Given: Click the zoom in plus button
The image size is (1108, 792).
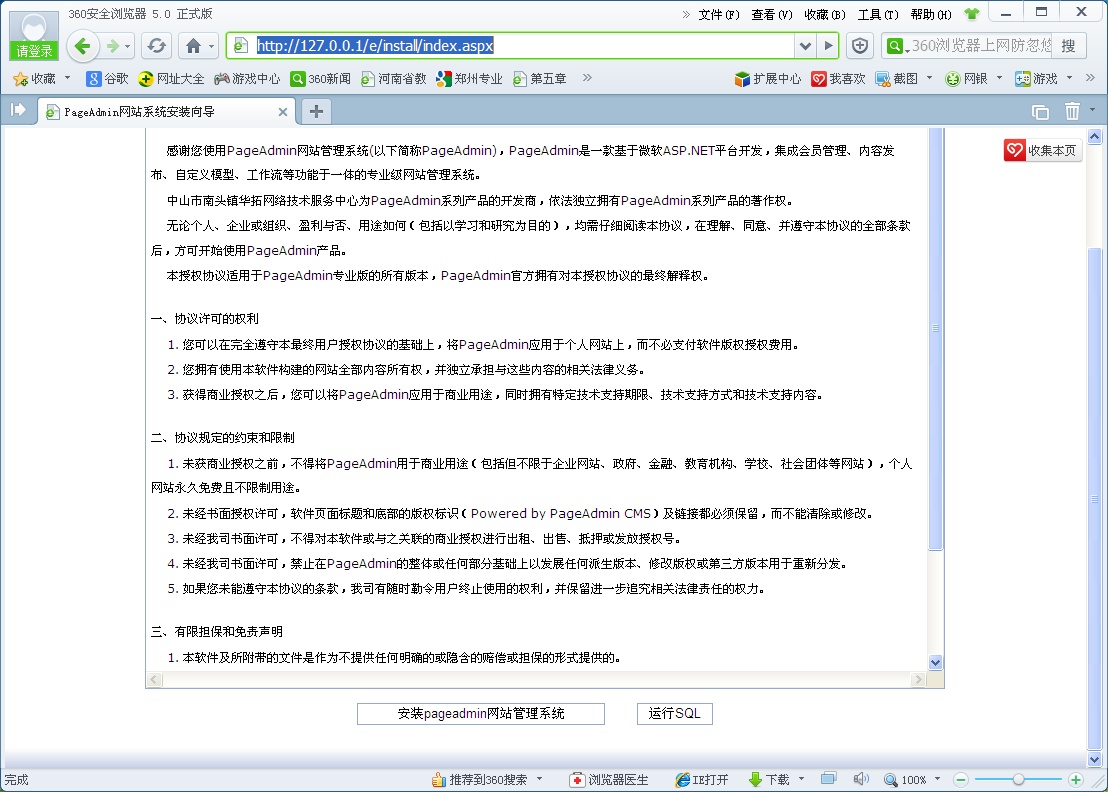Looking at the screenshot, I should 1075,780.
